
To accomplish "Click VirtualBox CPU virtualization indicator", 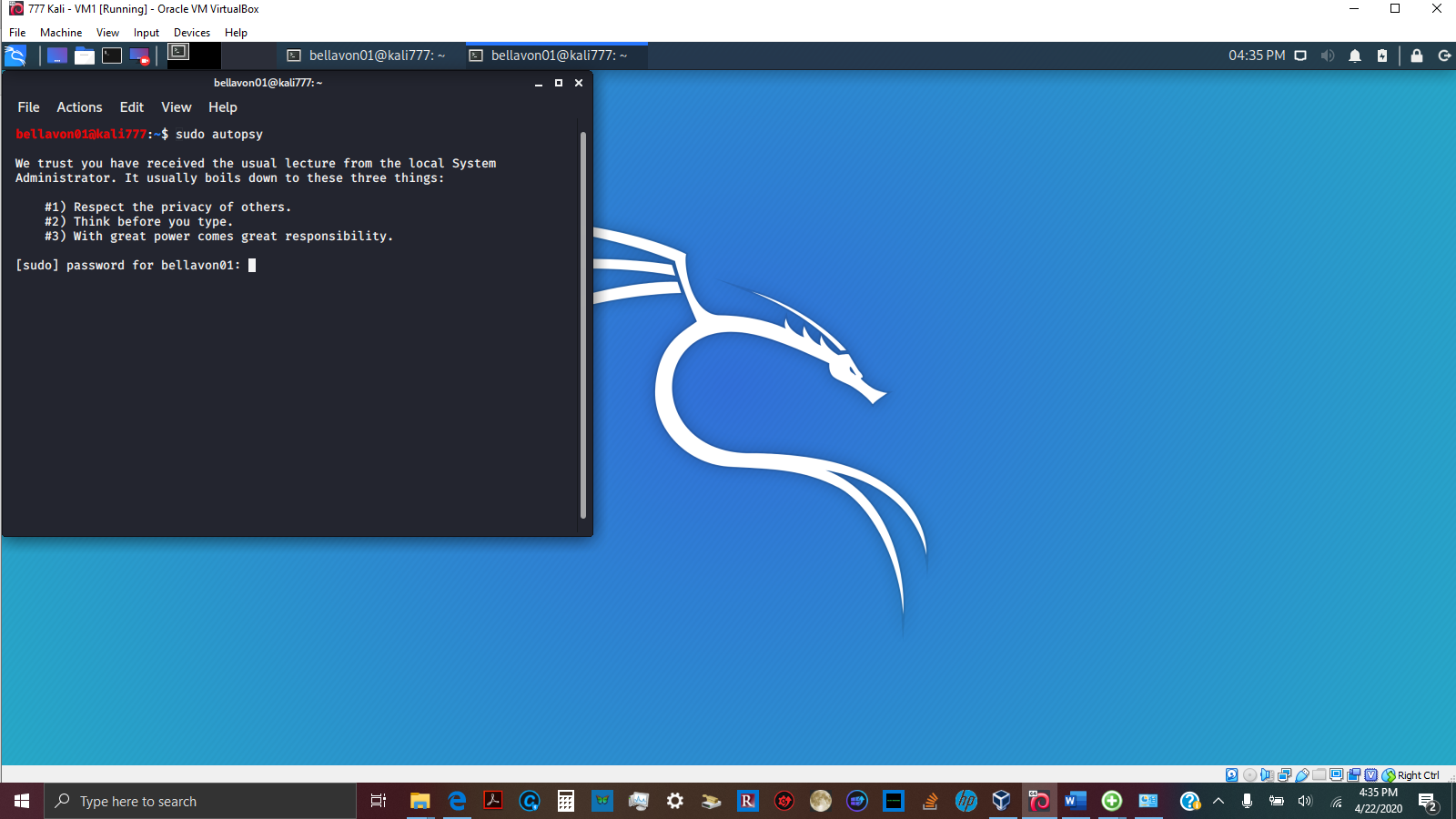I will [1370, 775].
